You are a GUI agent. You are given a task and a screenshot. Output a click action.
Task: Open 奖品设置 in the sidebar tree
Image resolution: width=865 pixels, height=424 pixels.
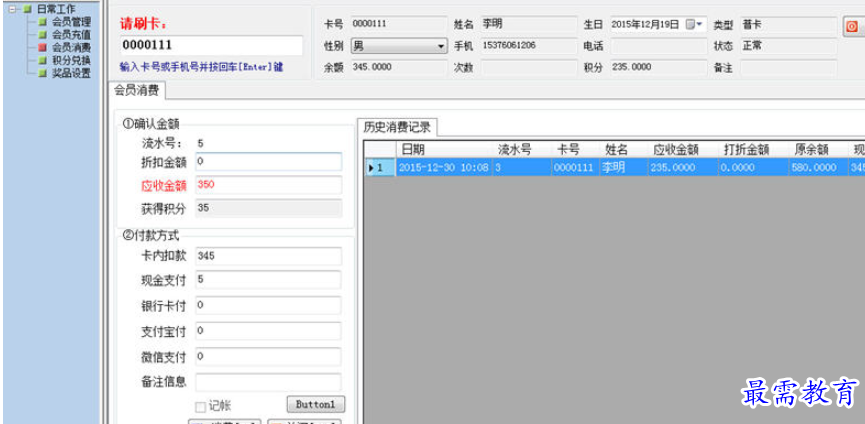click(71, 73)
